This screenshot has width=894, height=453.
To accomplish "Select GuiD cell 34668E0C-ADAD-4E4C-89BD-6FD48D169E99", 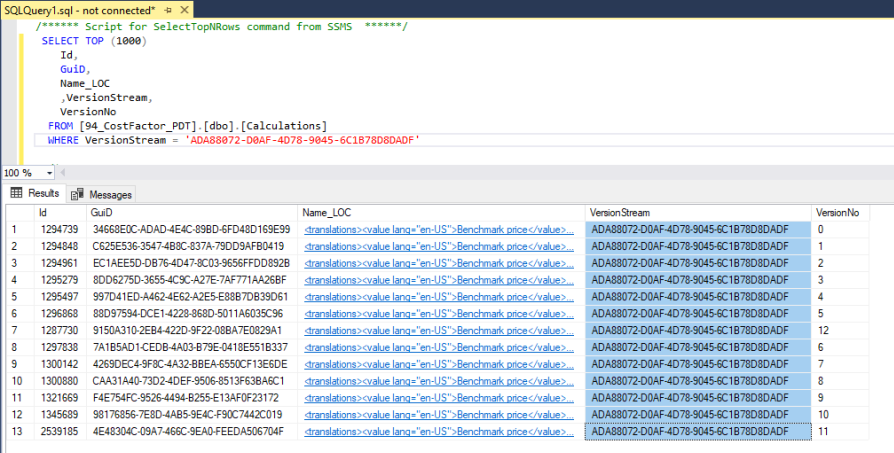I will coord(192,230).
